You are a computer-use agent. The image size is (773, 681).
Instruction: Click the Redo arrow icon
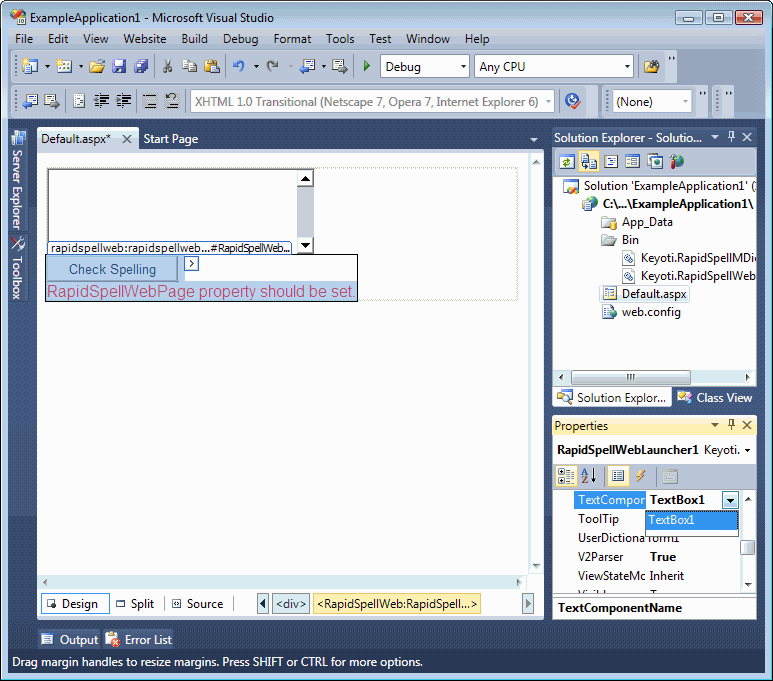(273, 66)
